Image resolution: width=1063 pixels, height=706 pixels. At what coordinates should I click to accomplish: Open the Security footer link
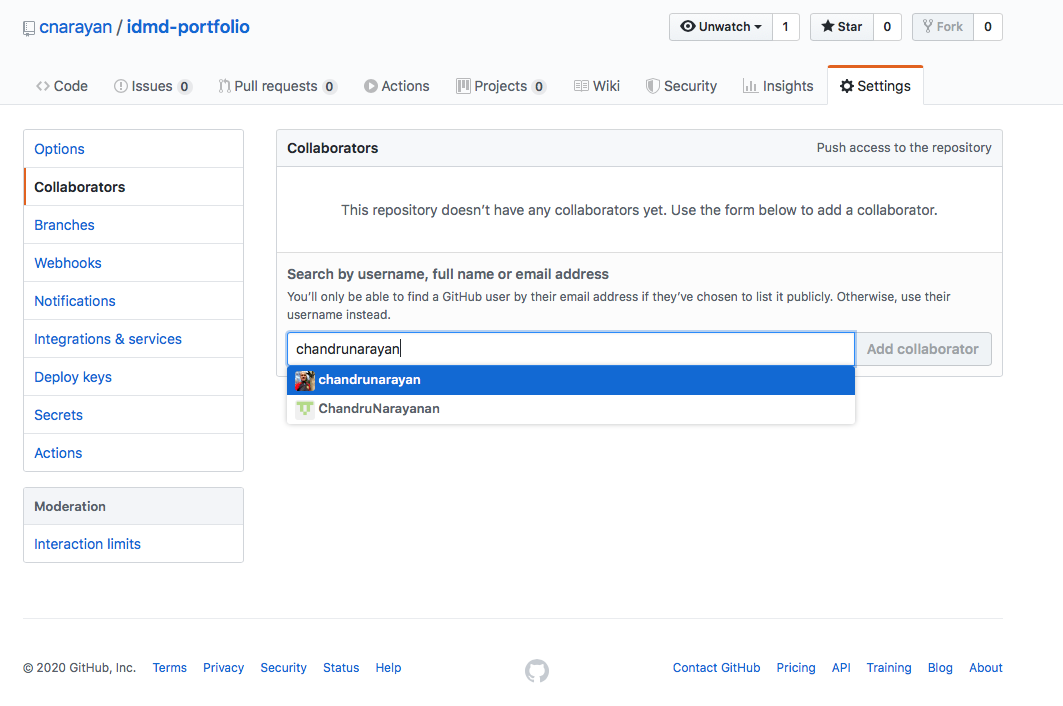283,668
